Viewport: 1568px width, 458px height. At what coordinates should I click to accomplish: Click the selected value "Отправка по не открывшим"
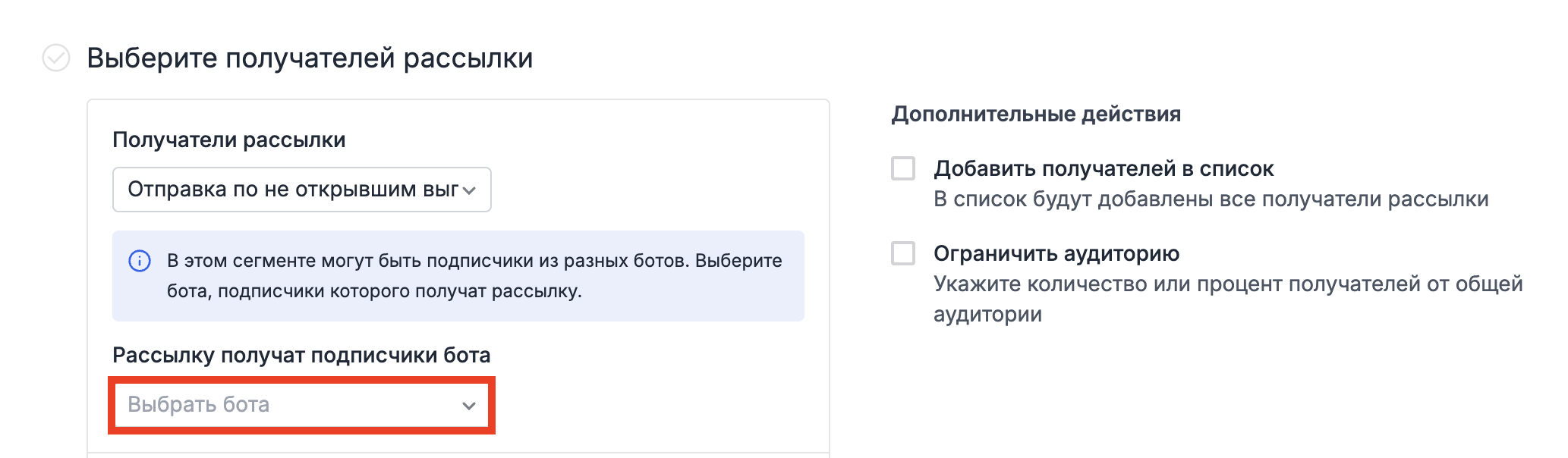tap(292, 190)
